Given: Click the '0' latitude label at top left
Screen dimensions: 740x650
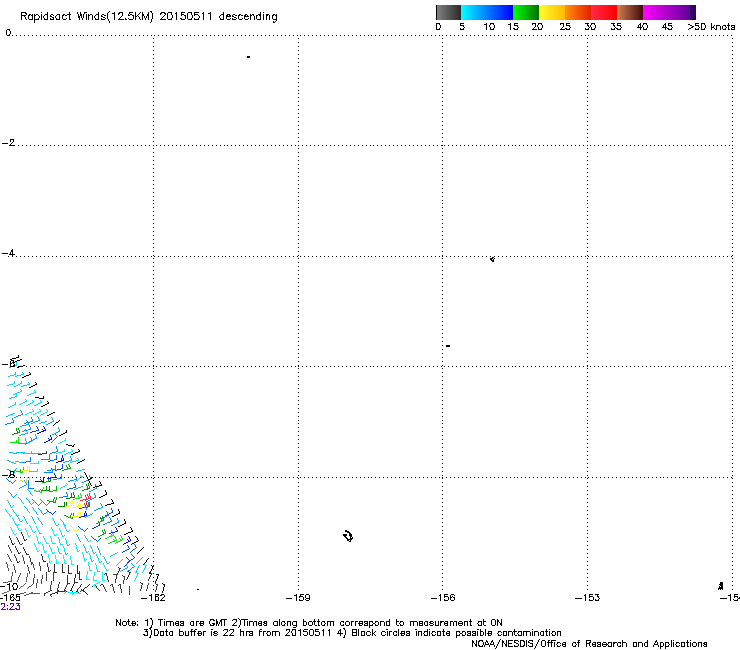Looking at the screenshot, I should tap(8, 33).
